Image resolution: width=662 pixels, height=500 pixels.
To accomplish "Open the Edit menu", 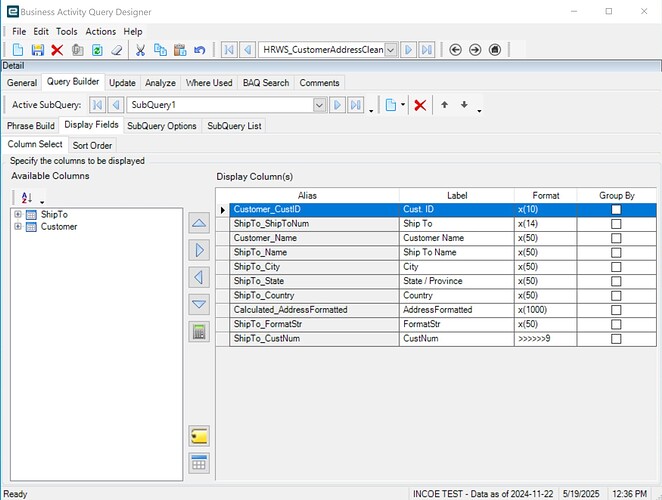I will pos(41,32).
